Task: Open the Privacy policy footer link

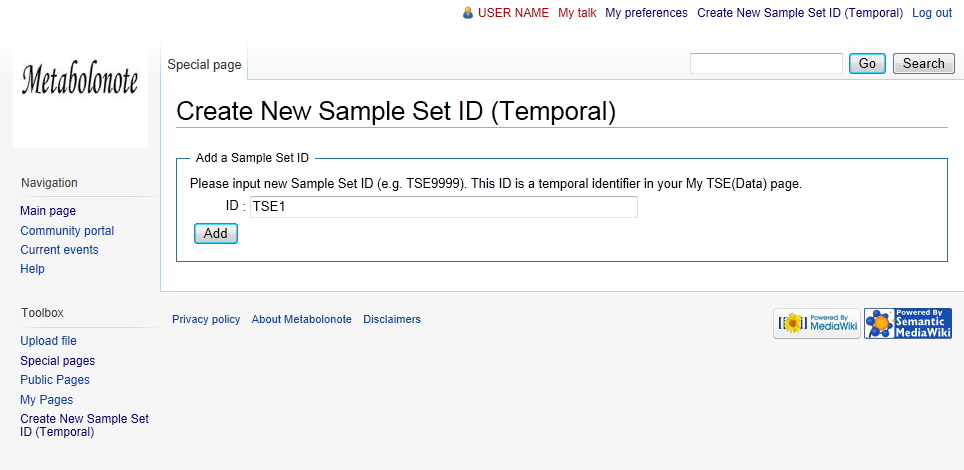Action: point(206,320)
